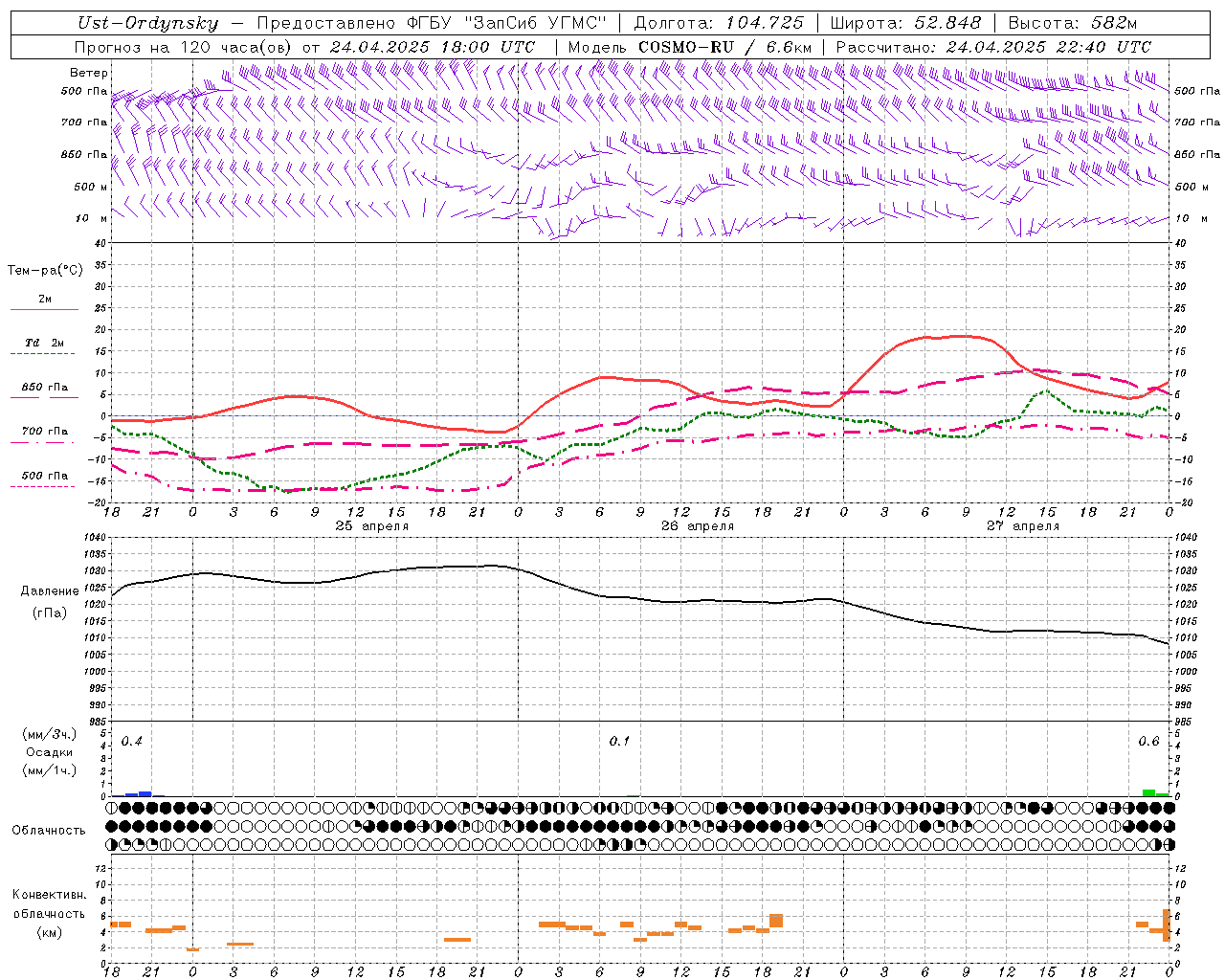Click the 25 апреля date label
1225x980 pixels.
click(x=371, y=526)
